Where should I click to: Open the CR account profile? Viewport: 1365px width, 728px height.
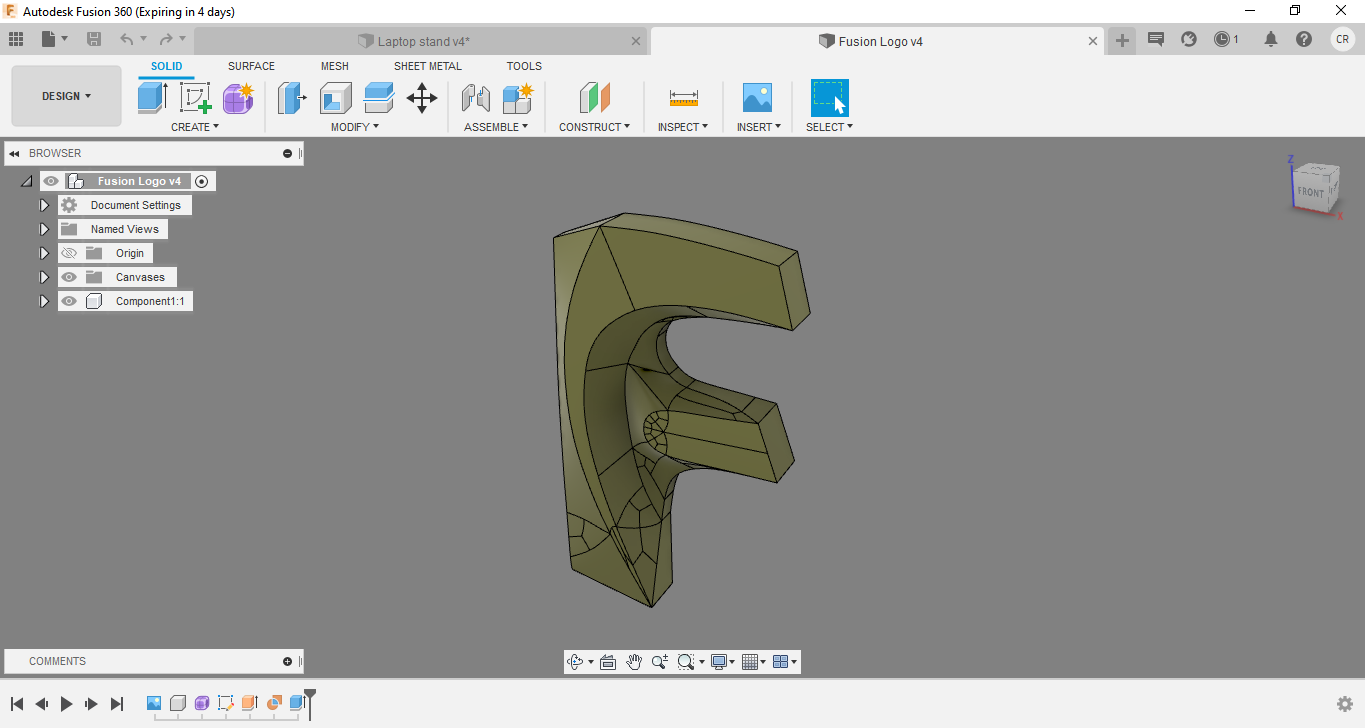point(1342,40)
